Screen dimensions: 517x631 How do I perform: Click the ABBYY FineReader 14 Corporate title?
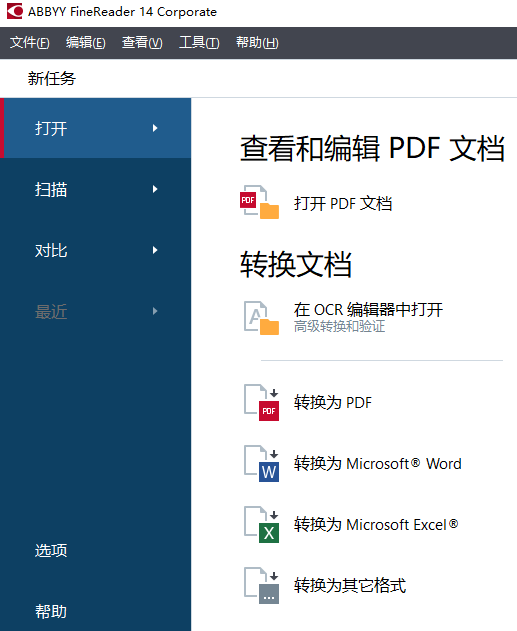[122, 12]
